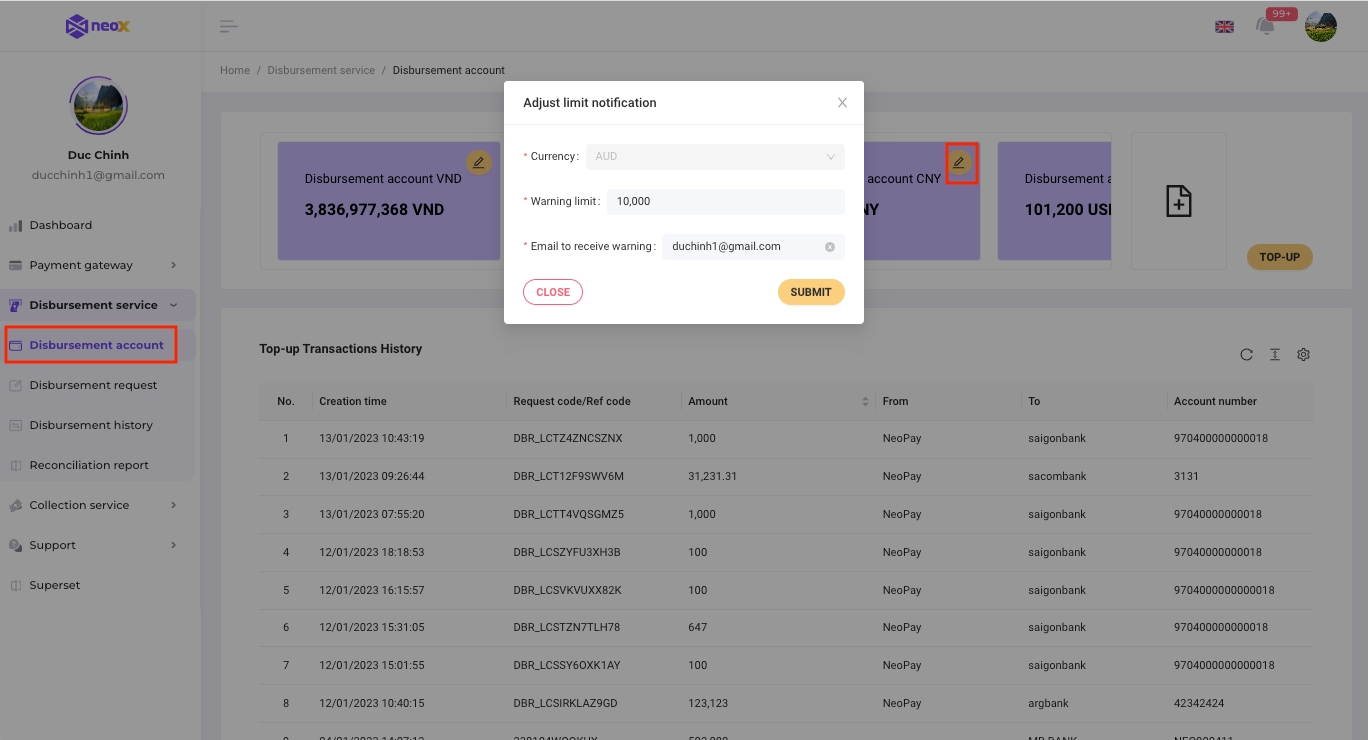Open table column settings gear
This screenshot has width=1368, height=740.
click(x=1303, y=354)
